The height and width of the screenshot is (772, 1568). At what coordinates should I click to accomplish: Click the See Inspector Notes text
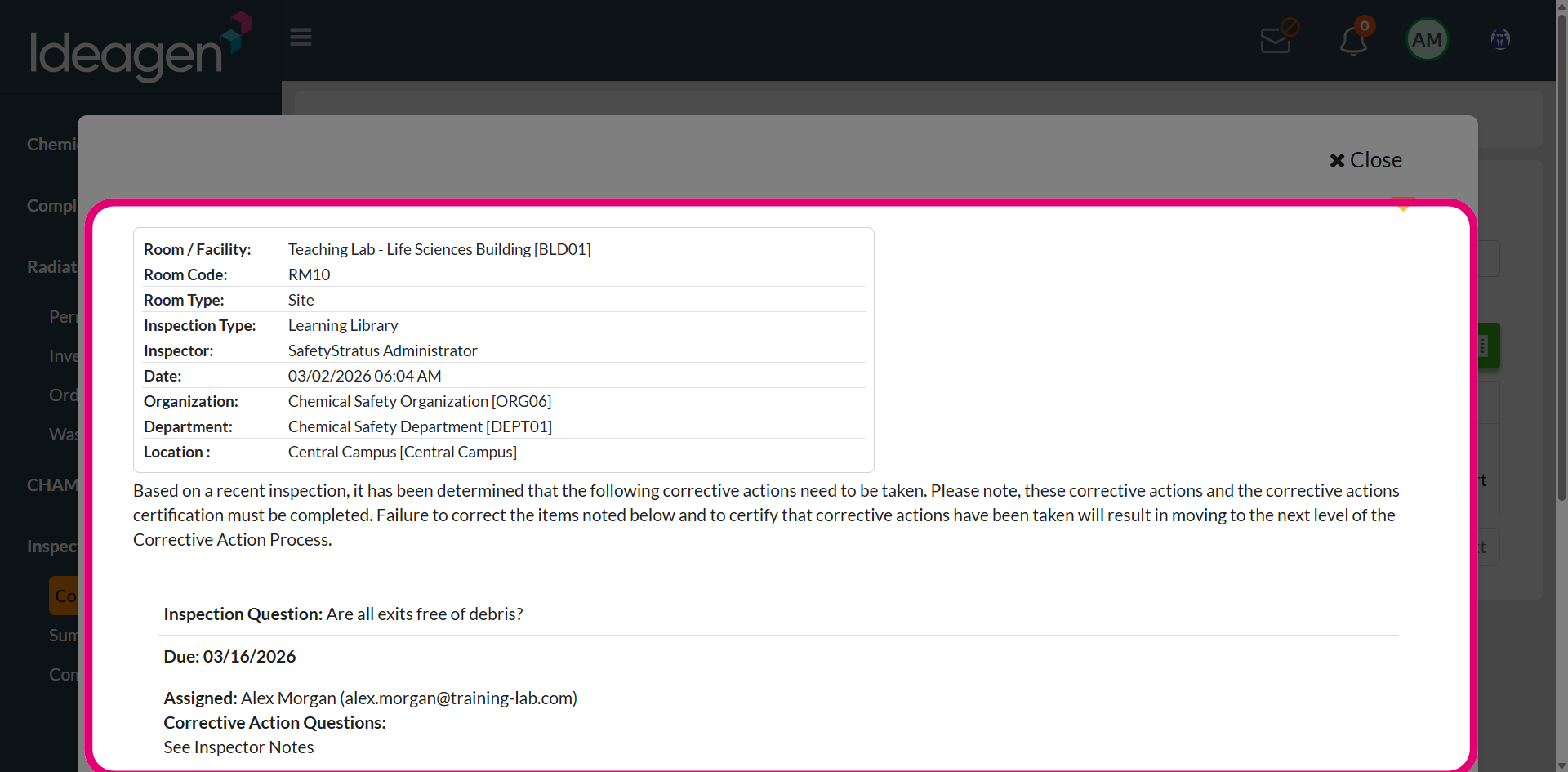[x=238, y=747]
